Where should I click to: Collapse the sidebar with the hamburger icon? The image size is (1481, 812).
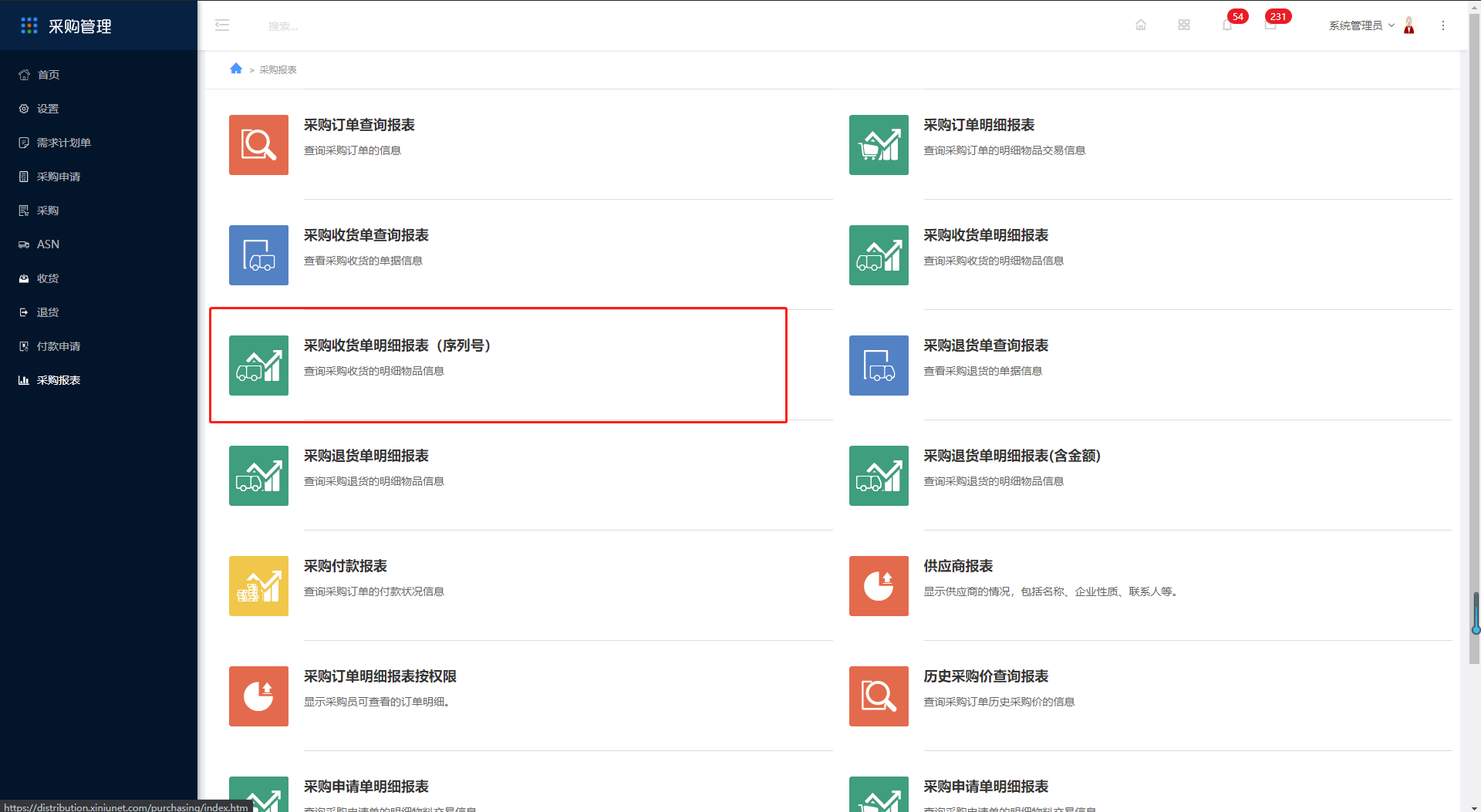tap(222, 25)
